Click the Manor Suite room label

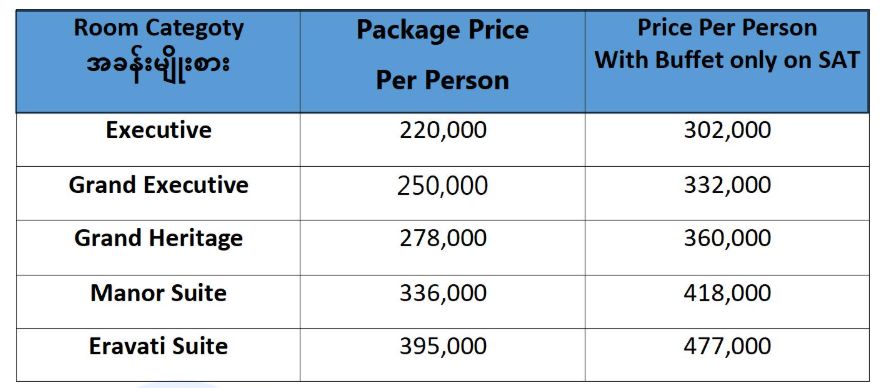[x=159, y=293]
